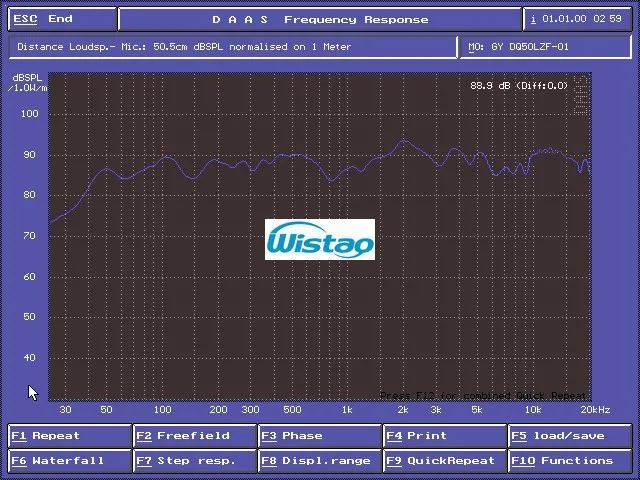The width and height of the screenshot is (640, 480).
Task: Click the info date/time box
Action: (578, 19)
